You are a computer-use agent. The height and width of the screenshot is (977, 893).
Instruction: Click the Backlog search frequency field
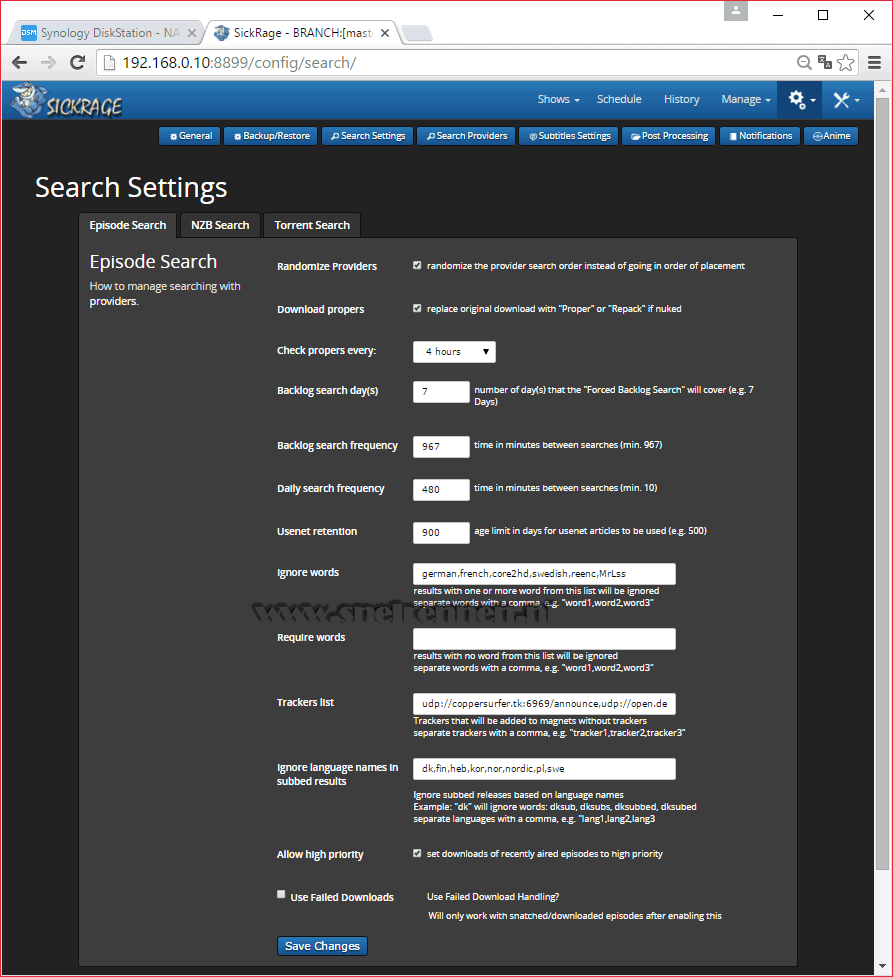[x=441, y=447]
